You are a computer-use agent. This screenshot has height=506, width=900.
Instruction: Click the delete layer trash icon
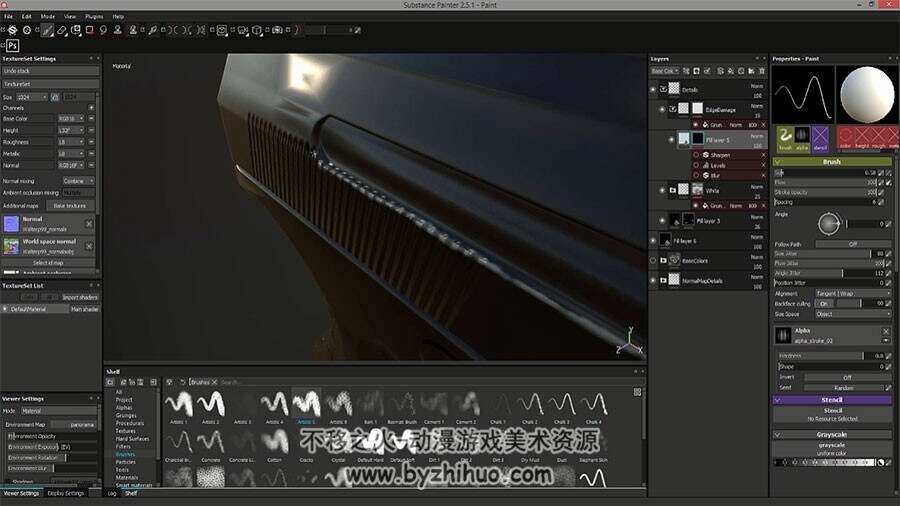762,71
